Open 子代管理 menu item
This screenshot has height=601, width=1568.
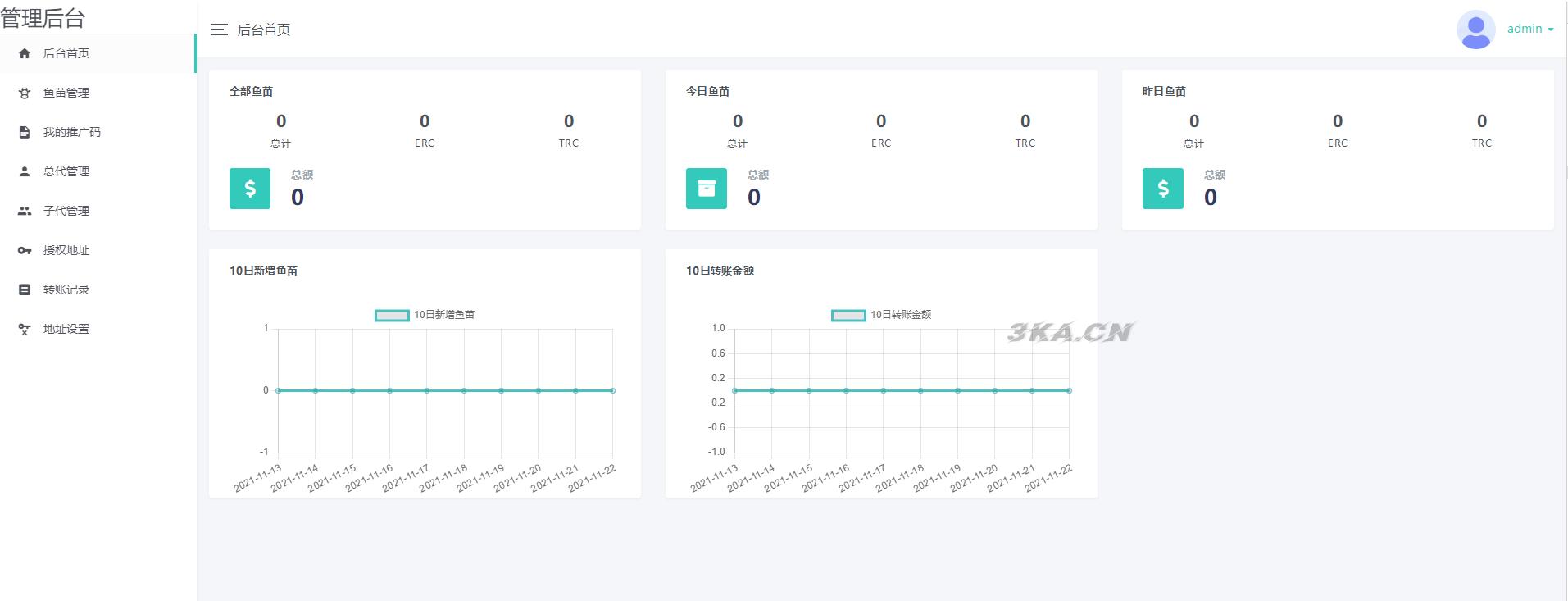[x=98, y=211]
